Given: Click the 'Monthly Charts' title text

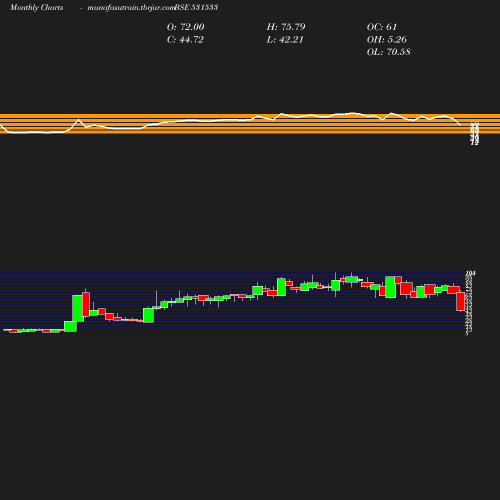Looking at the screenshot, I should pos(36,7).
